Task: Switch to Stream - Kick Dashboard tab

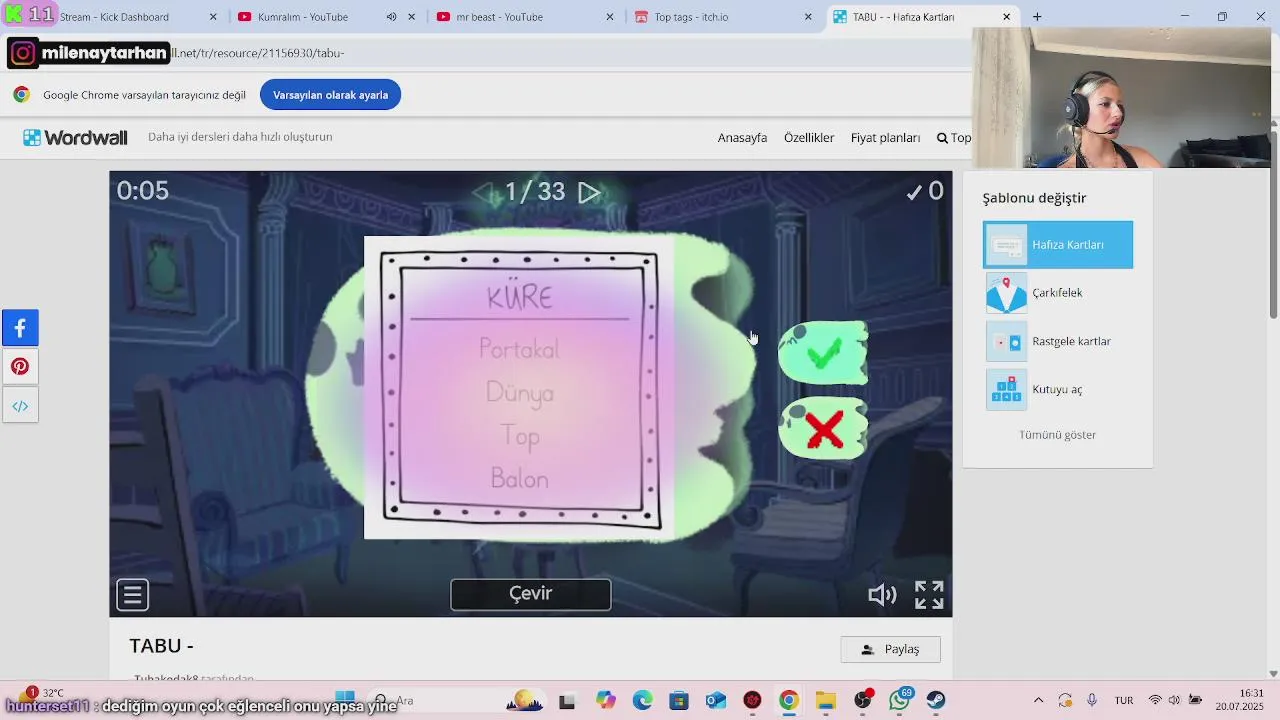Action: (115, 17)
